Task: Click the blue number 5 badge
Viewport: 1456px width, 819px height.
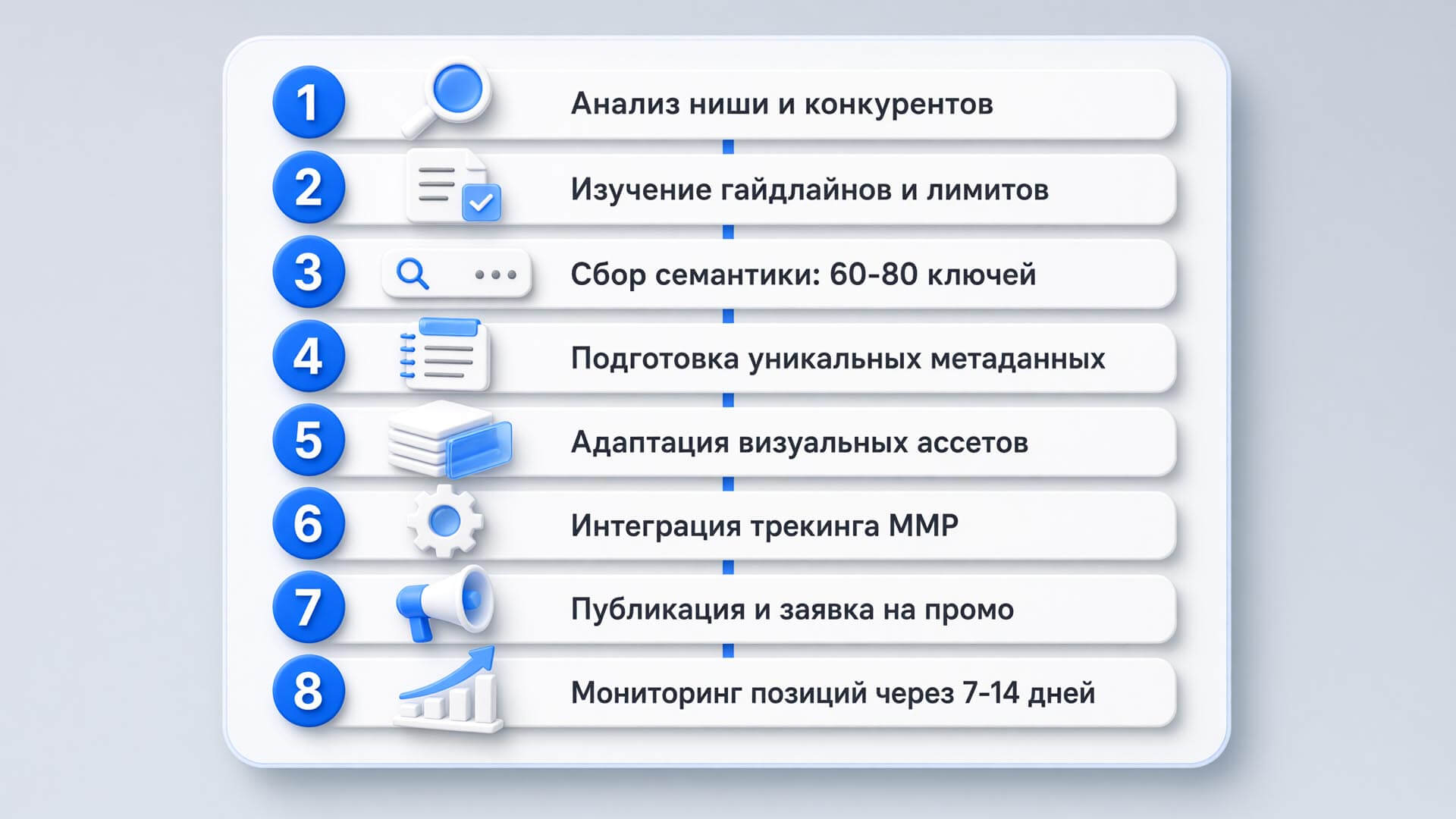Action: [309, 440]
